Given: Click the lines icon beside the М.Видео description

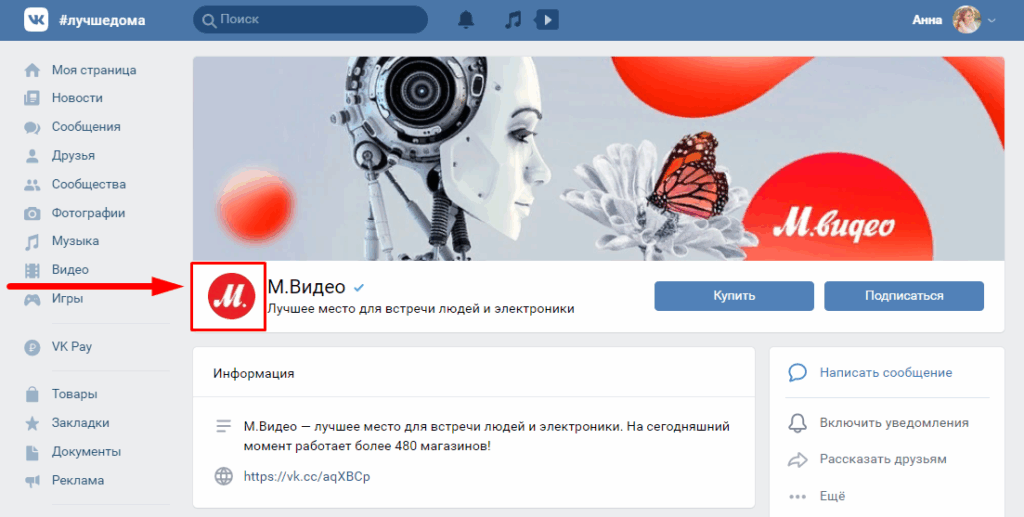Looking at the screenshot, I should tap(223, 426).
